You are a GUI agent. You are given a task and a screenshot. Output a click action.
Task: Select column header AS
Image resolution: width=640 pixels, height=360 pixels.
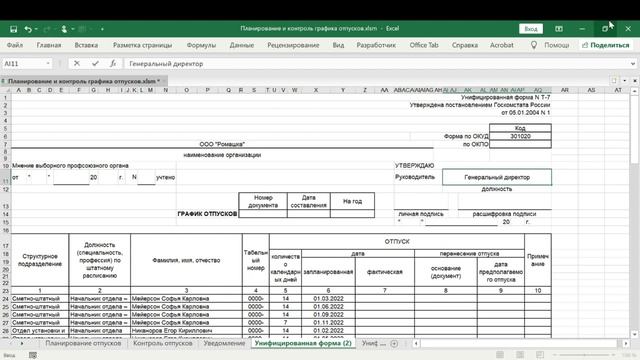591,90
